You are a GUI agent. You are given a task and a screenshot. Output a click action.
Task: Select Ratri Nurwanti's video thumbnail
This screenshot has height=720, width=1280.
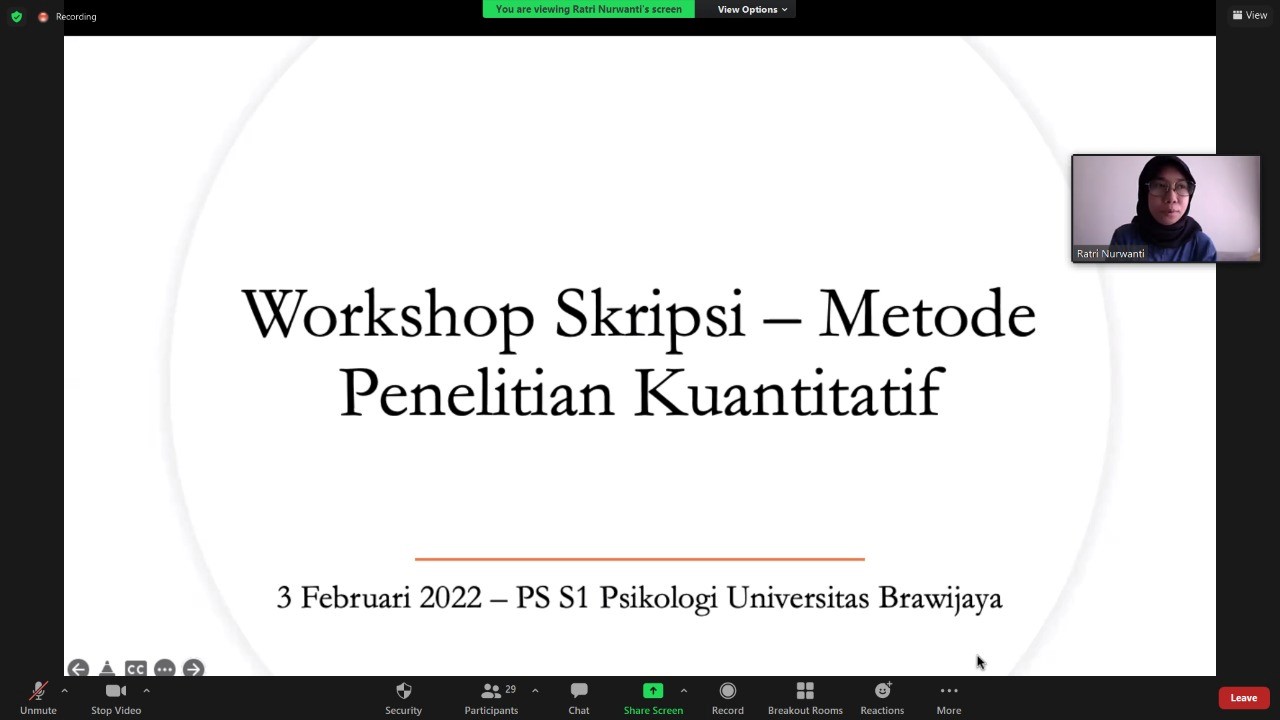pyautogui.click(x=1166, y=209)
